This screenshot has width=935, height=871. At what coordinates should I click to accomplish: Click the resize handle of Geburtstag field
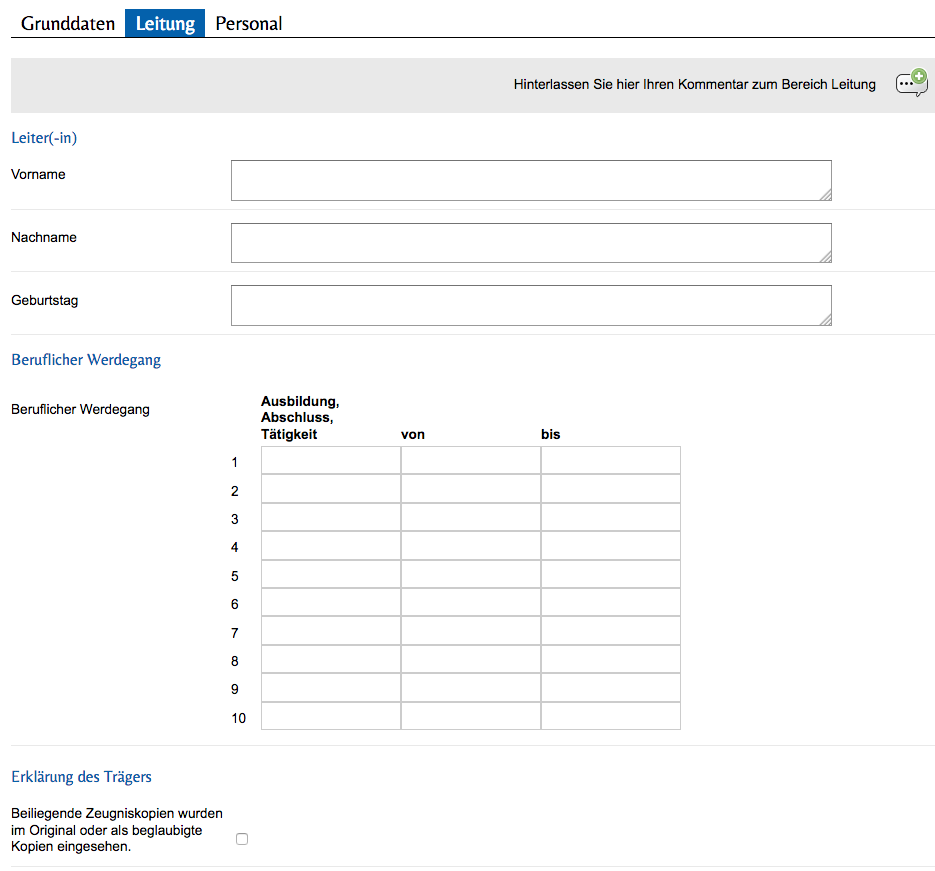click(x=825, y=320)
